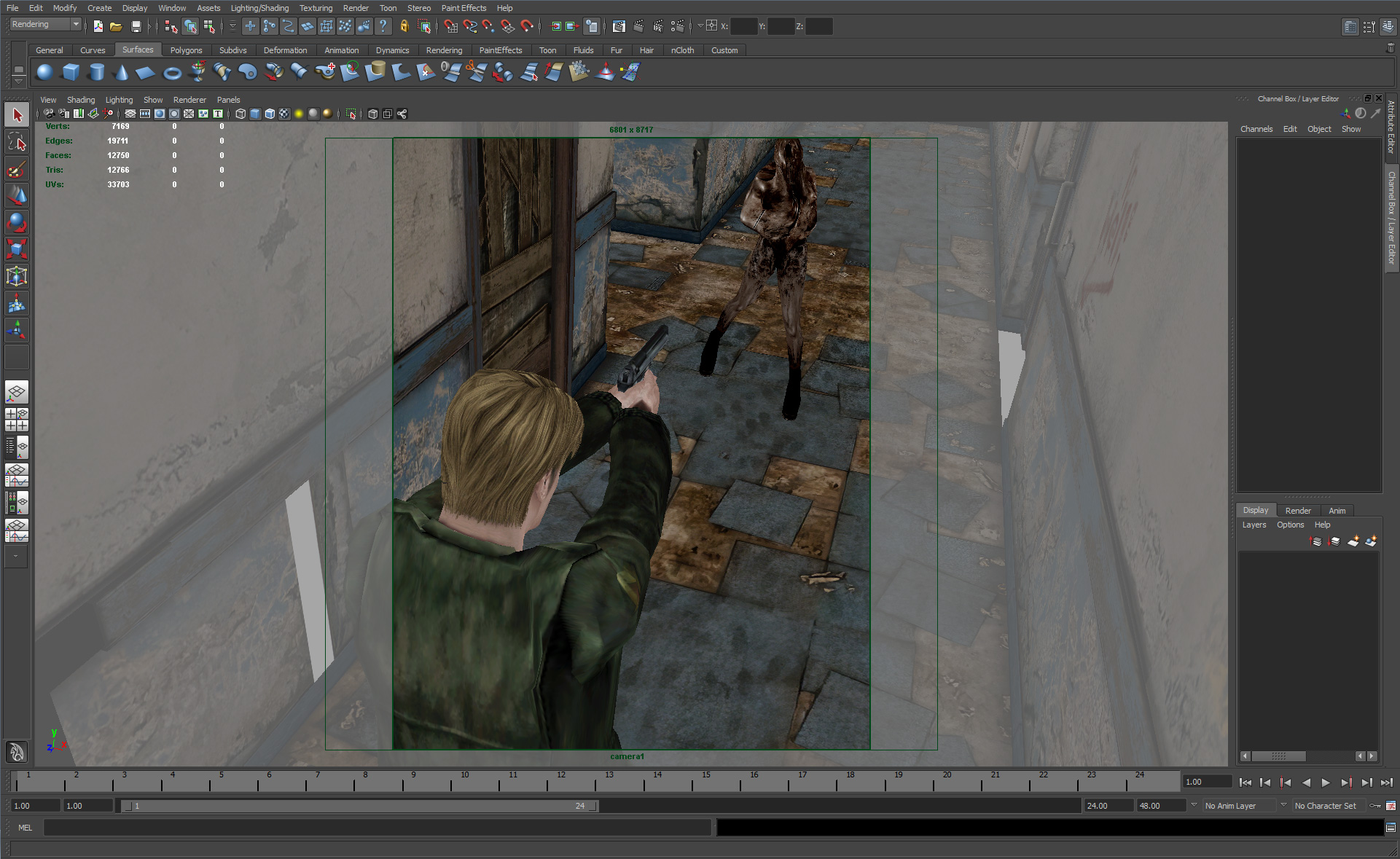Toggle the resolution gate in viewport toolbar

click(x=160, y=114)
